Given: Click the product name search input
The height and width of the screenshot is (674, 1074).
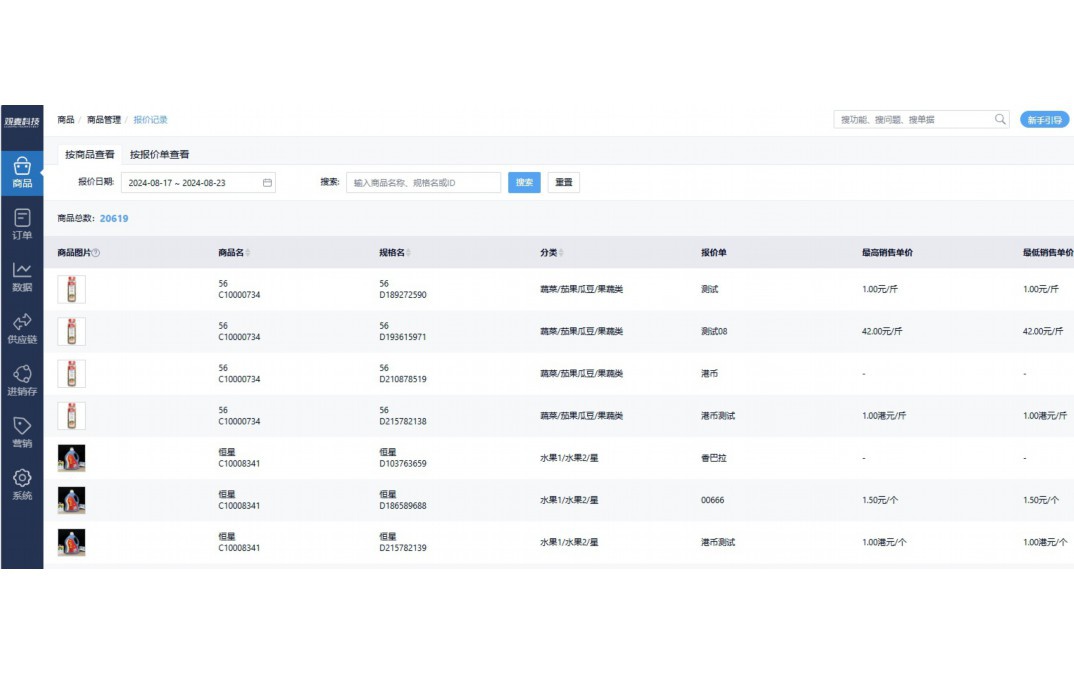Looking at the screenshot, I should 424,183.
